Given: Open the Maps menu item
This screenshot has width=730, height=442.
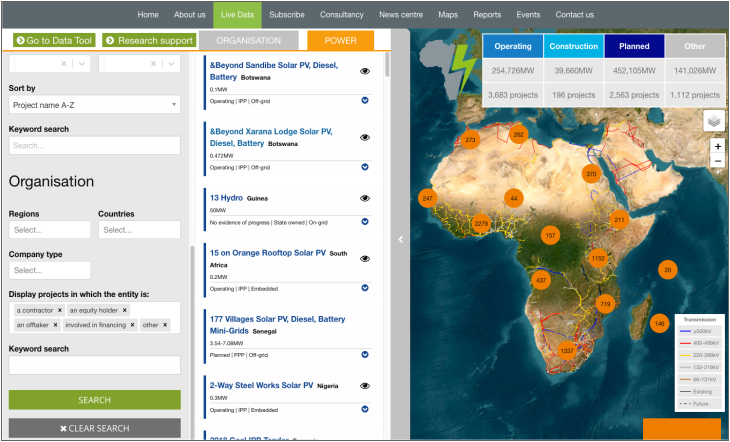Looking at the screenshot, I should click(x=448, y=14).
